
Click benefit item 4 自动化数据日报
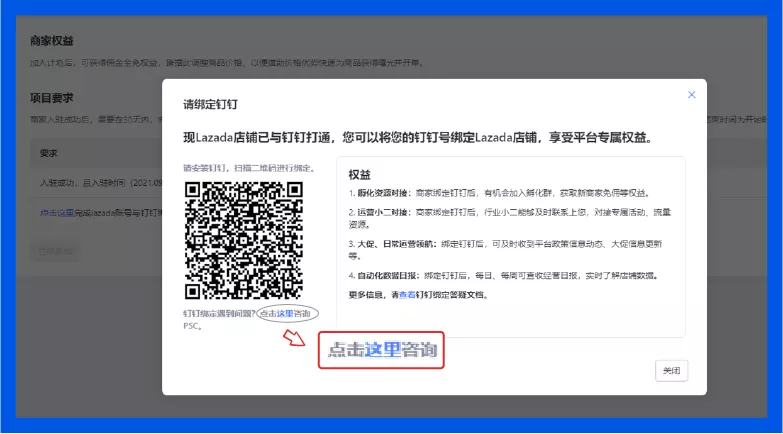(503, 276)
